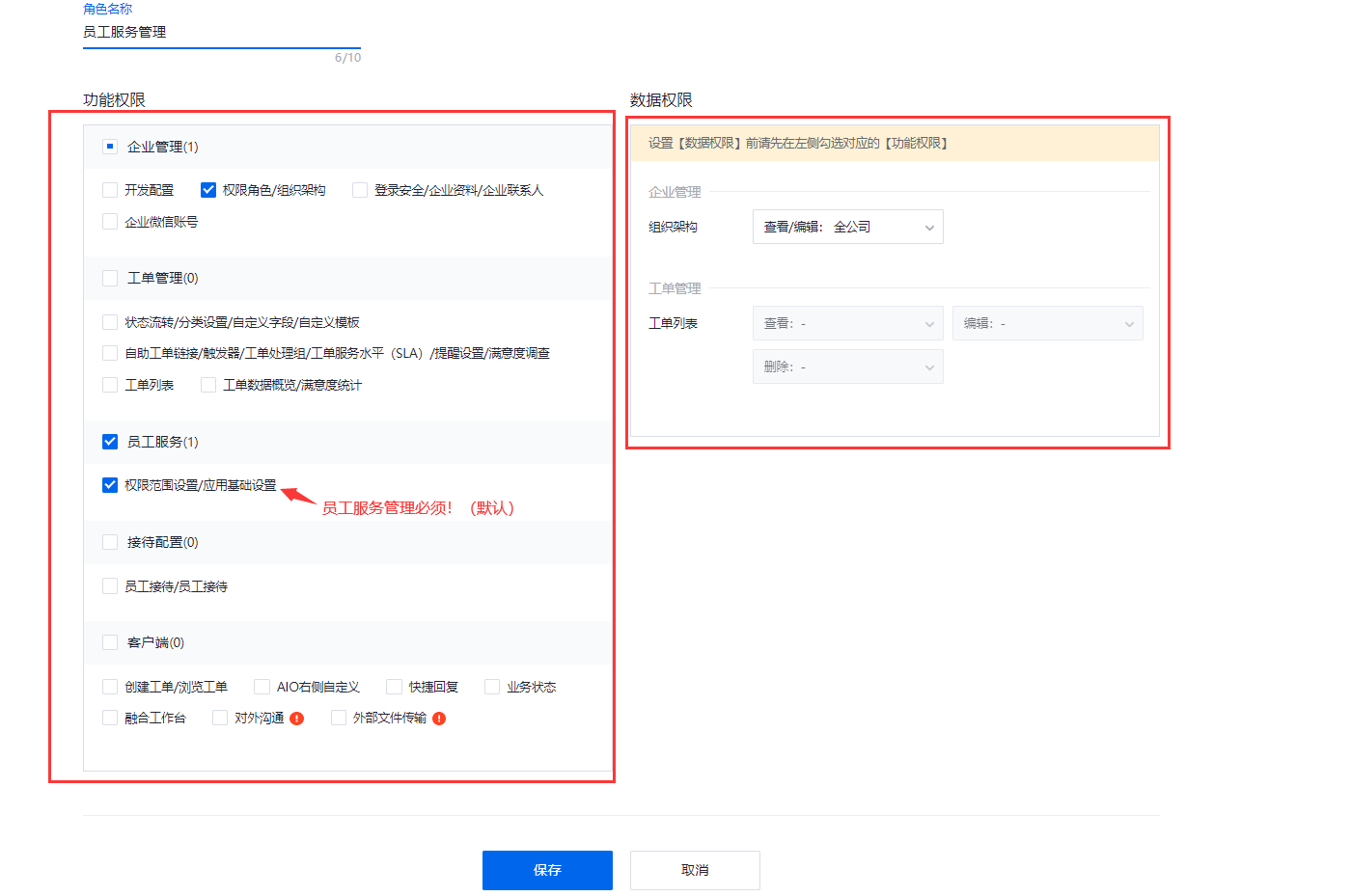This screenshot has height=896, width=1351.
Task: Click the 功能权限 section heading
Action: 114,100
